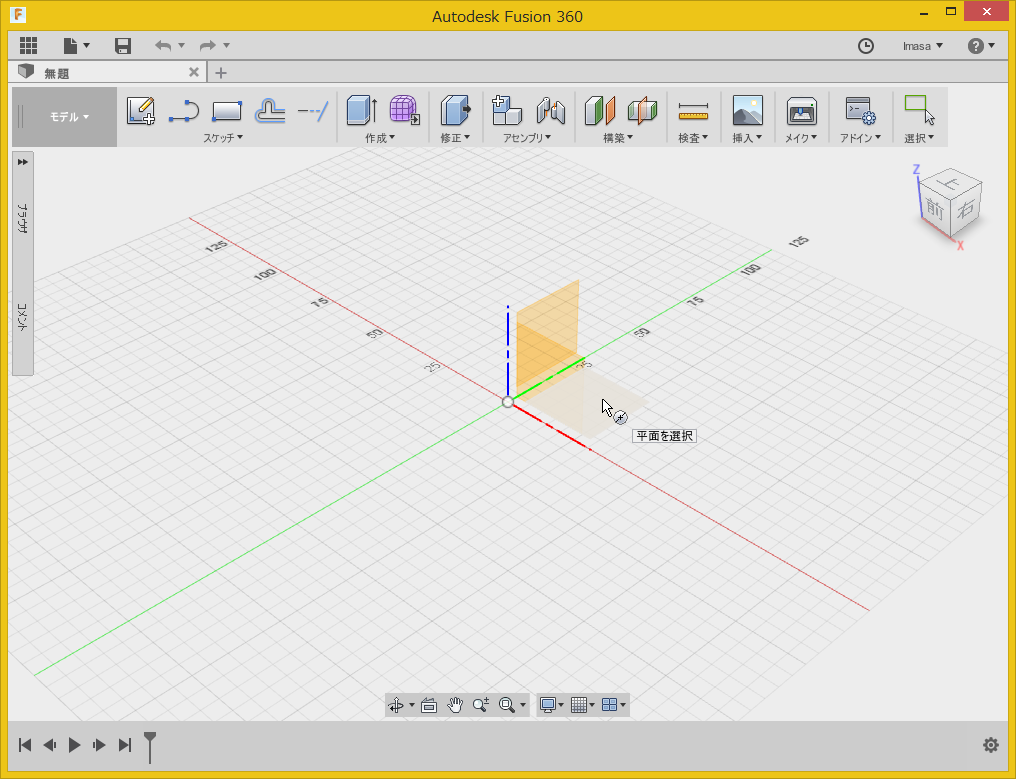The height and width of the screenshot is (779, 1016).
Task: Click the Stop Sketch style icon
Action: point(270,111)
